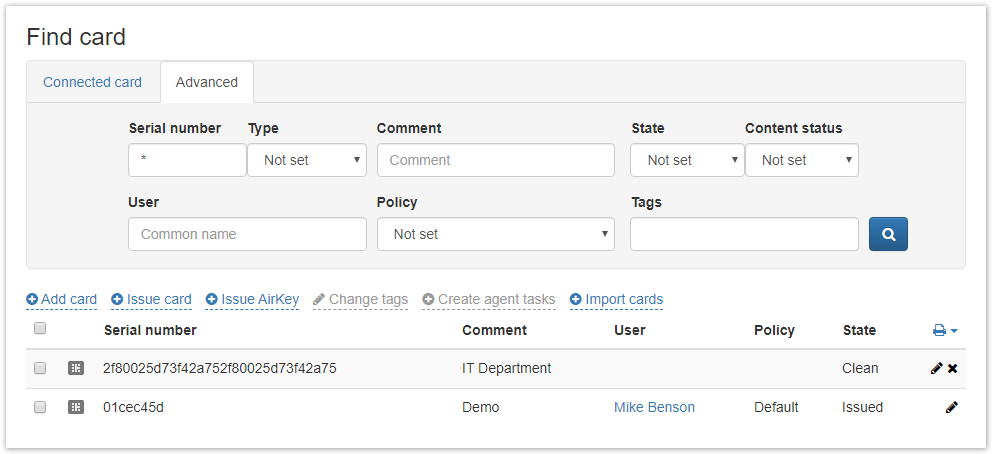
Task: Open the Policy dropdown
Action: (x=495, y=234)
